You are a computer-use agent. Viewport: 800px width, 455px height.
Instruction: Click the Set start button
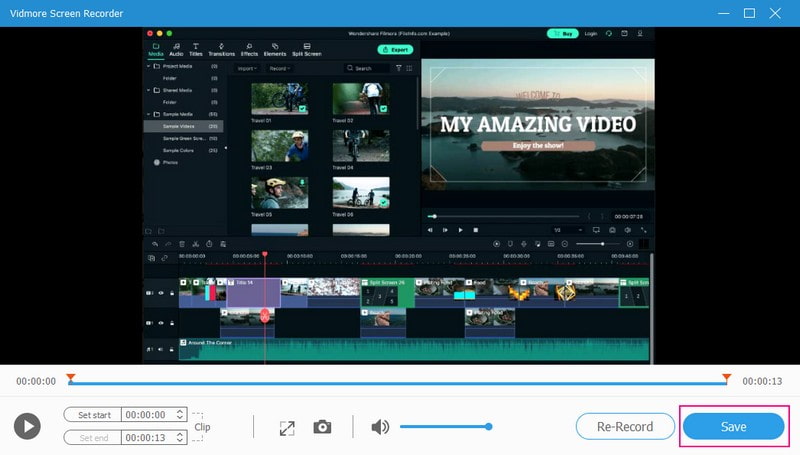point(92,414)
